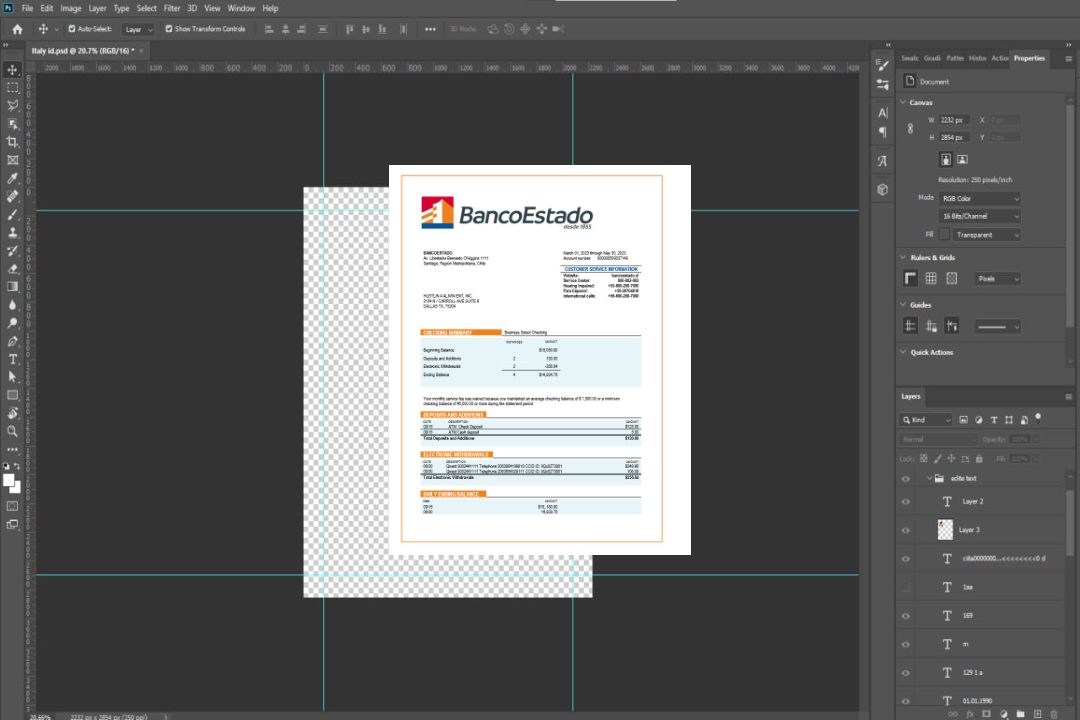Click the canvas width input field
Screen dimensions: 1080x720
click(x=954, y=120)
